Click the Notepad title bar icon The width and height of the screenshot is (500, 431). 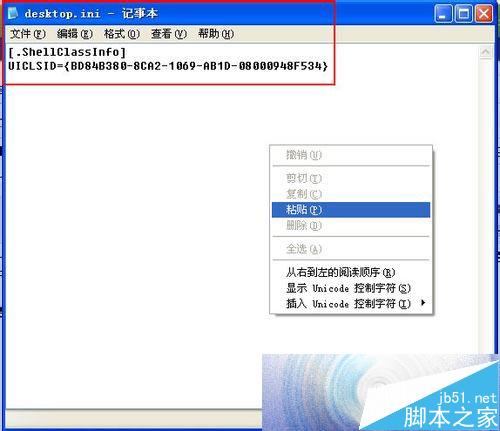13,13
